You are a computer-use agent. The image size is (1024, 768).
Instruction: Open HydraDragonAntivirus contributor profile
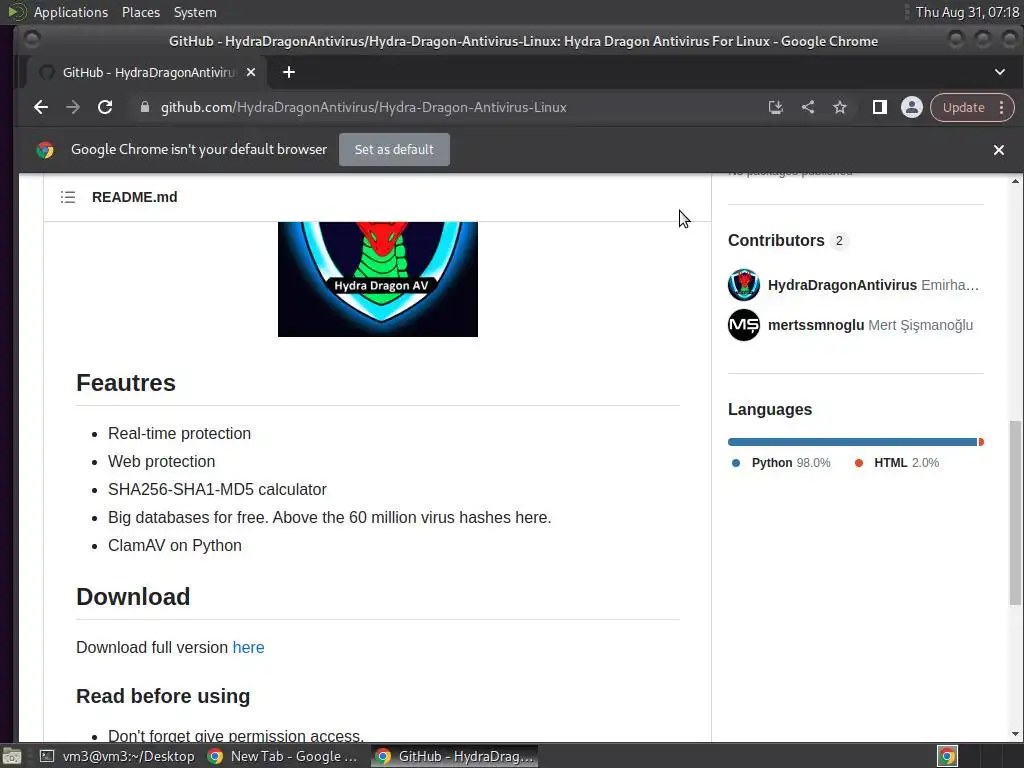click(x=842, y=285)
